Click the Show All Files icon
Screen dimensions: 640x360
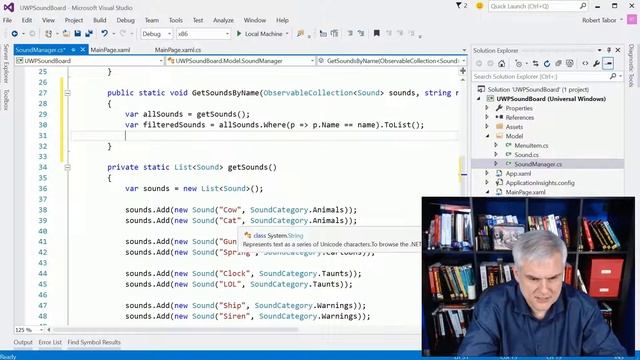coord(570,63)
